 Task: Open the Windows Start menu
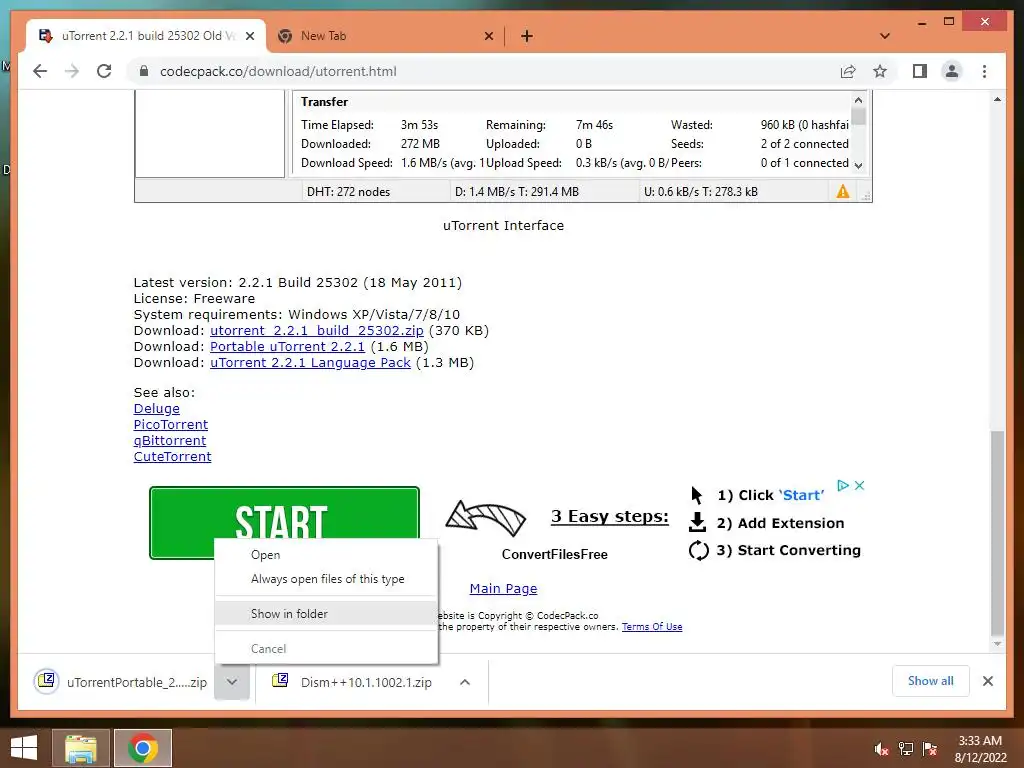[x=24, y=748]
